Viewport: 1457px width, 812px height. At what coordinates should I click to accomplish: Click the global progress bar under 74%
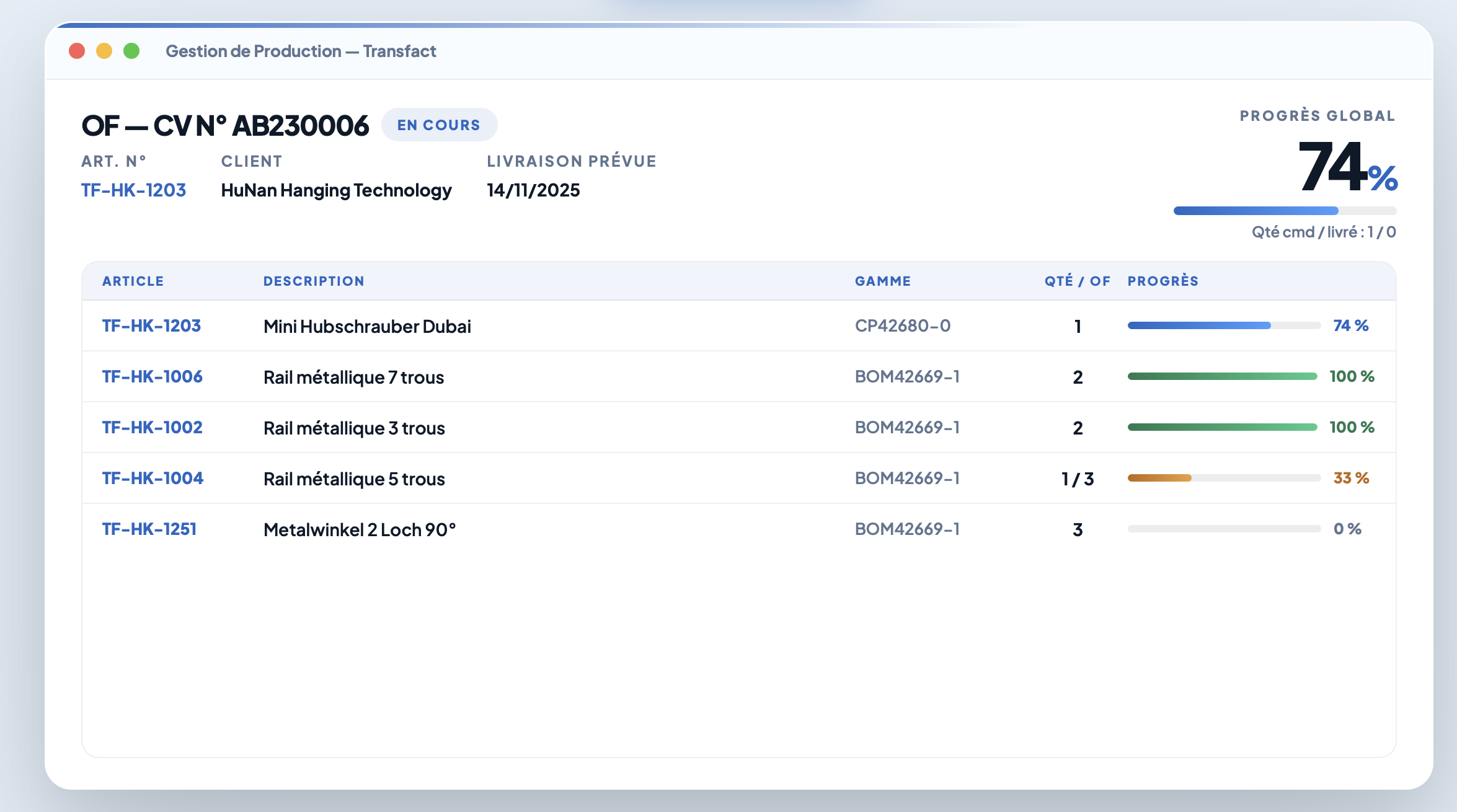tap(1285, 211)
